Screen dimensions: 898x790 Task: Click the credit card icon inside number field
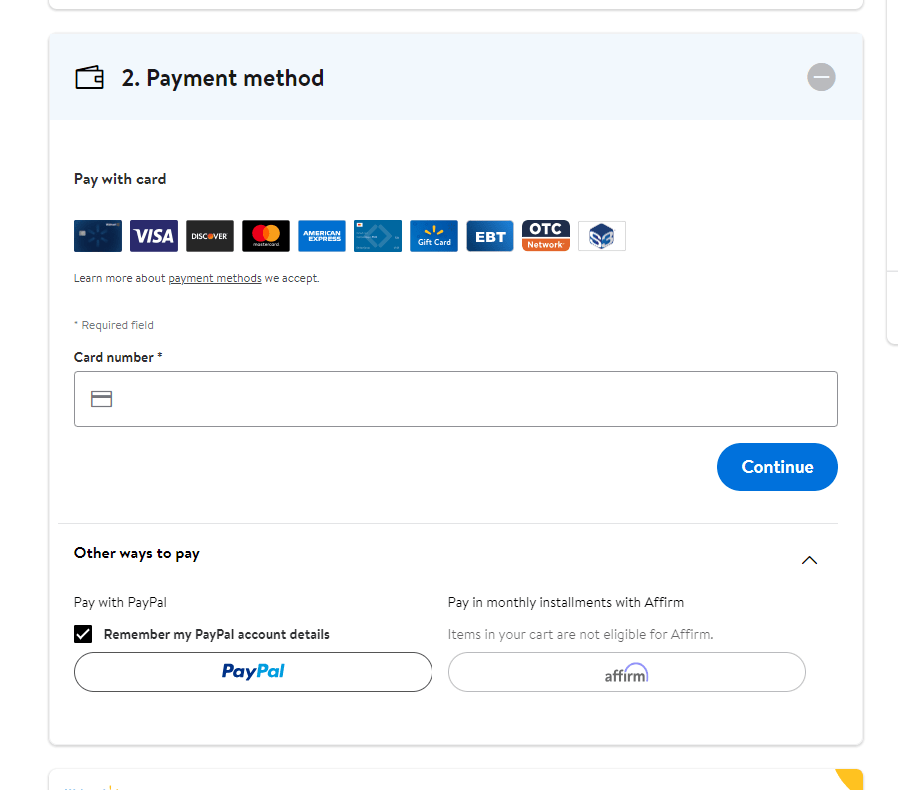[x=101, y=399]
